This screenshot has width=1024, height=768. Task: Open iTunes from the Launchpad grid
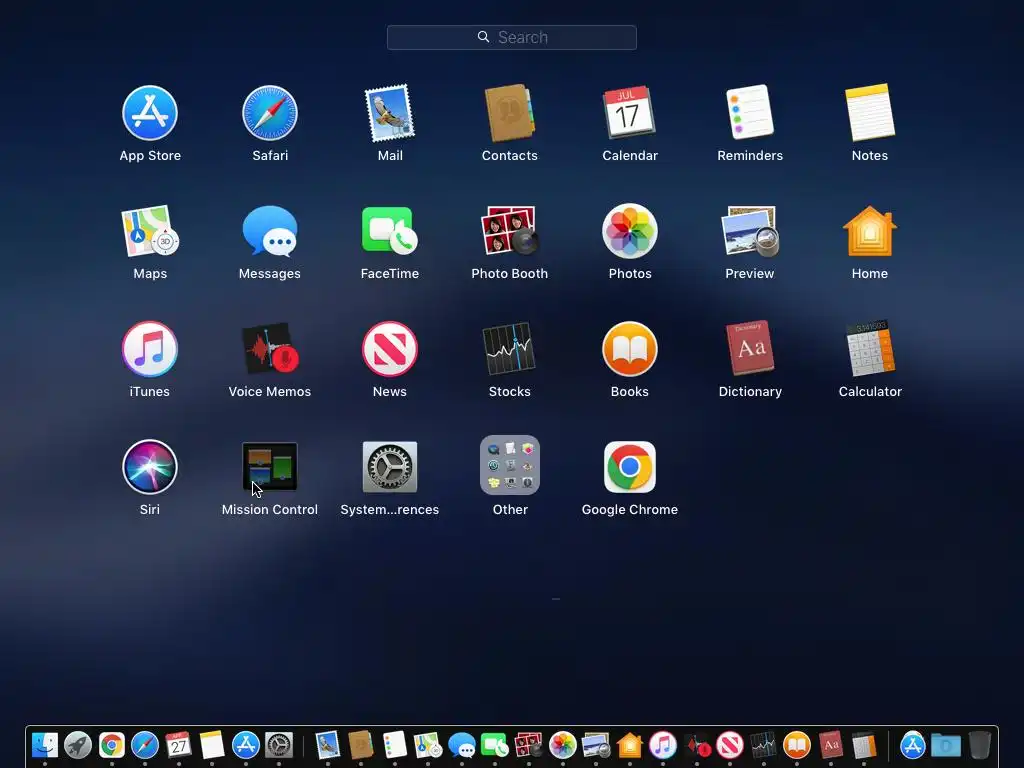point(150,349)
